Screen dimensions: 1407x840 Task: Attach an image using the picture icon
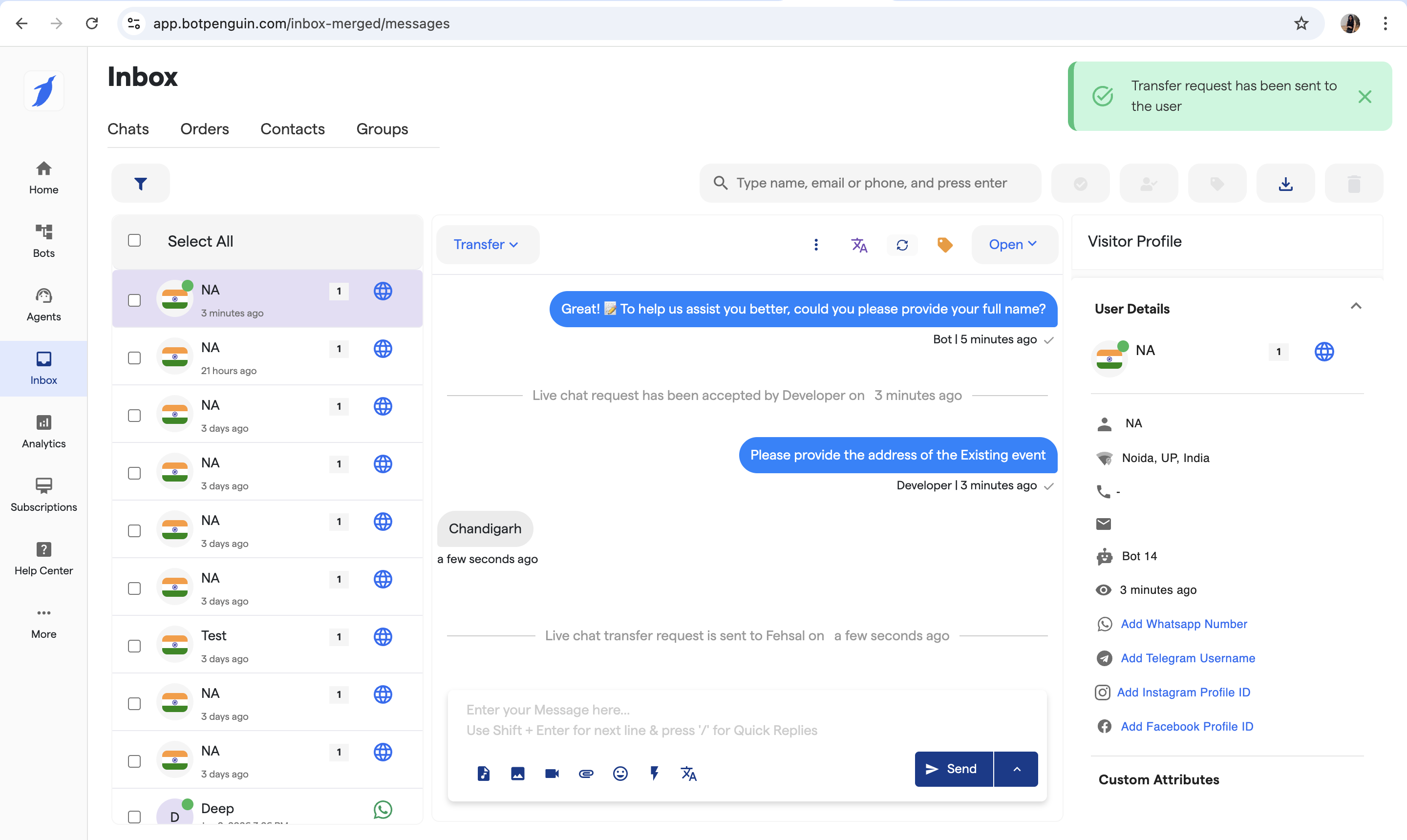517,773
